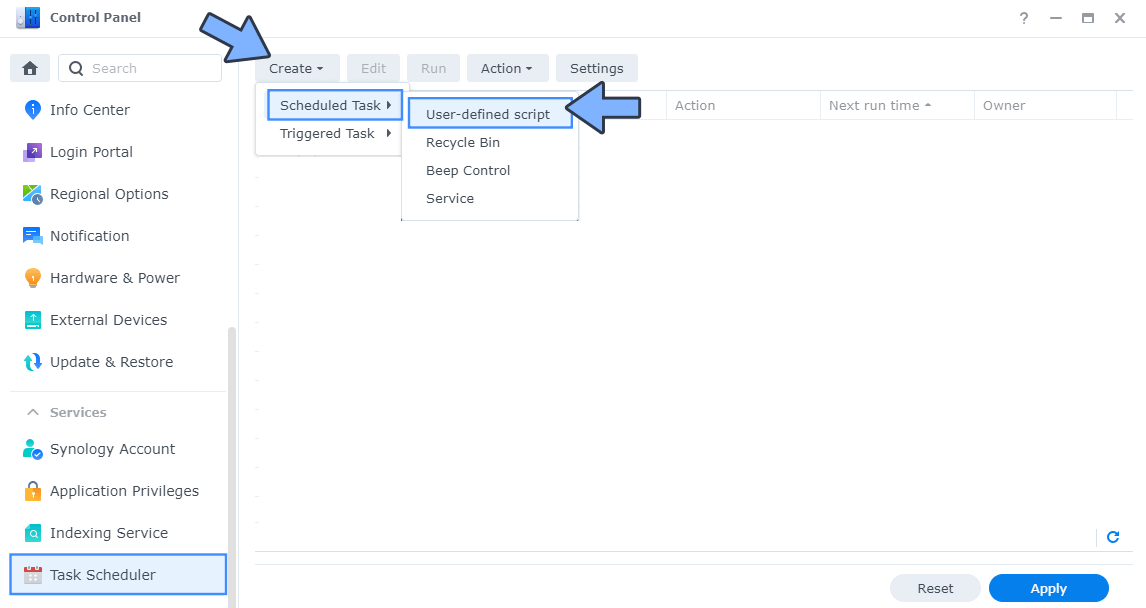Viewport: 1146px width, 608px height.
Task: Click the Application Privileges lock icon
Action: click(x=32, y=491)
